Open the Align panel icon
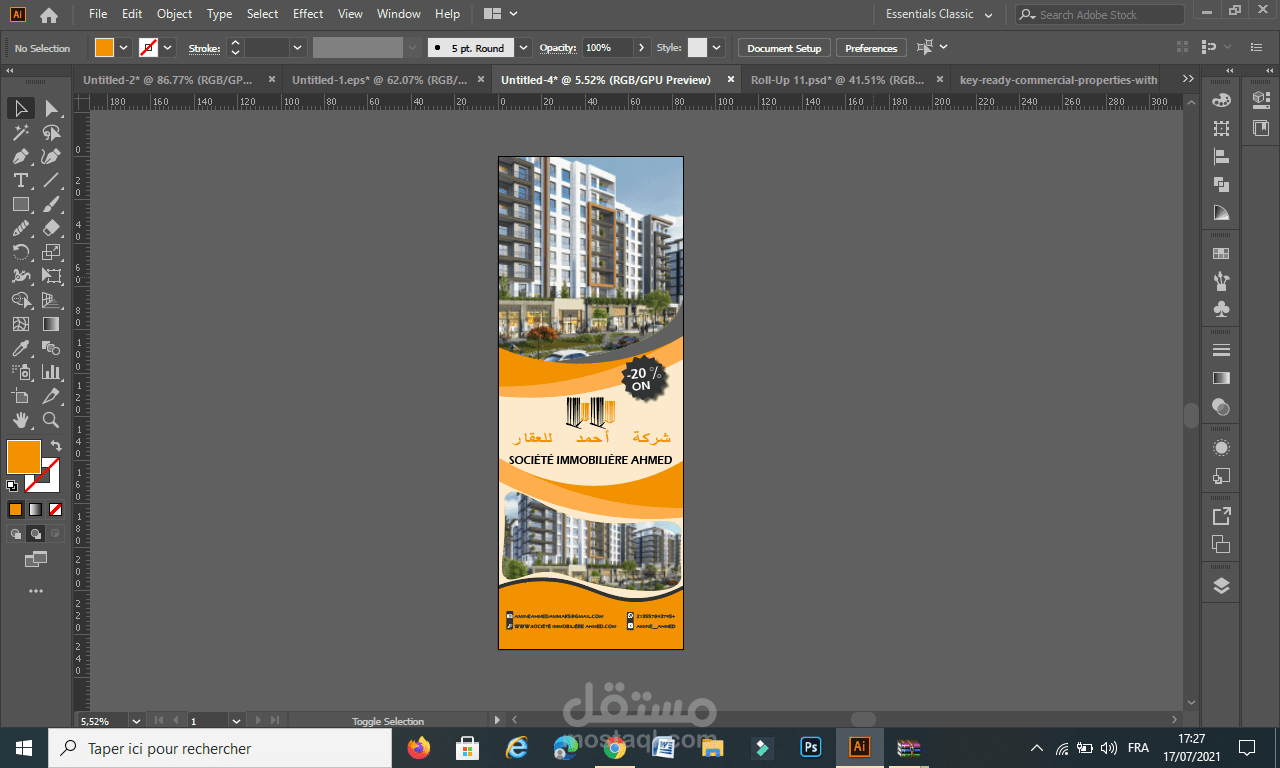The image size is (1280, 768). click(x=1221, y=156)
